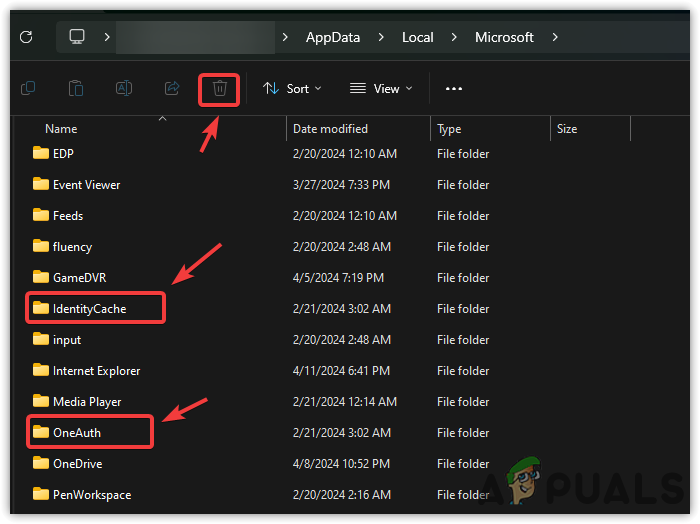Click File folder type in IdentityCache row
The height and width of the screenshot is (524, 700).
pyautogui.click(x=463, y=309)
